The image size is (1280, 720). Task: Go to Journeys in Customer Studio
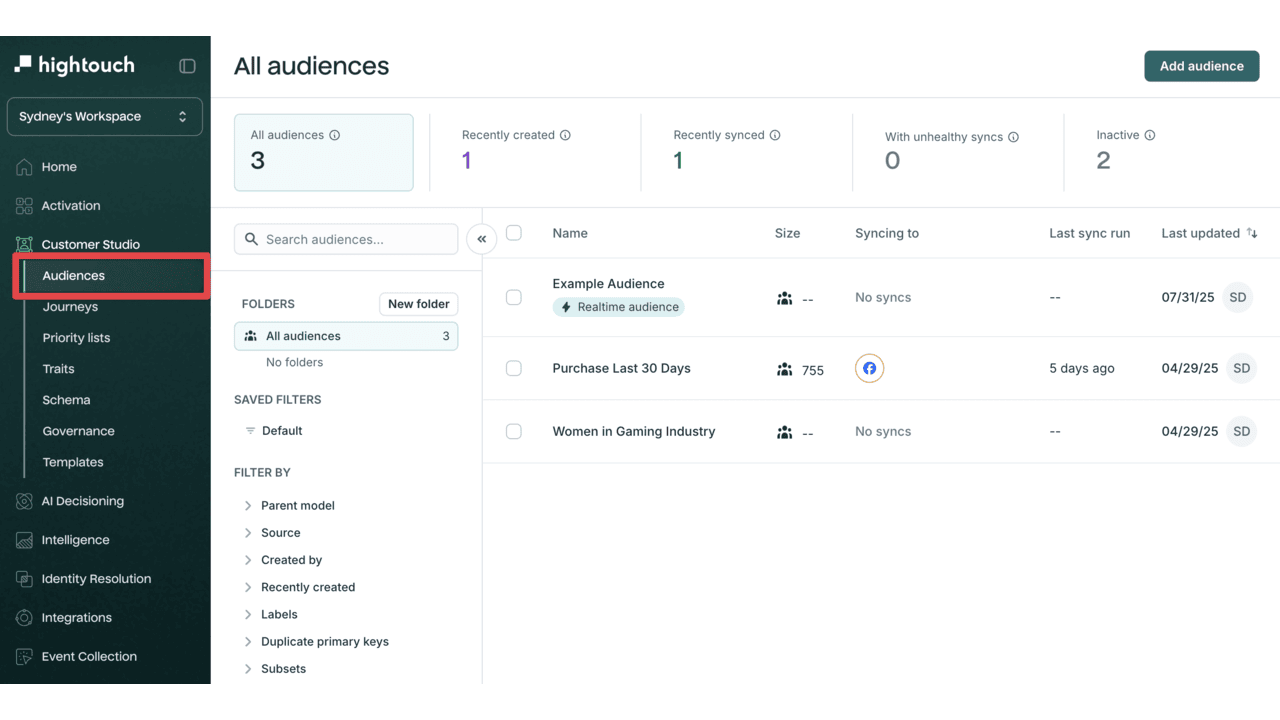70,307
